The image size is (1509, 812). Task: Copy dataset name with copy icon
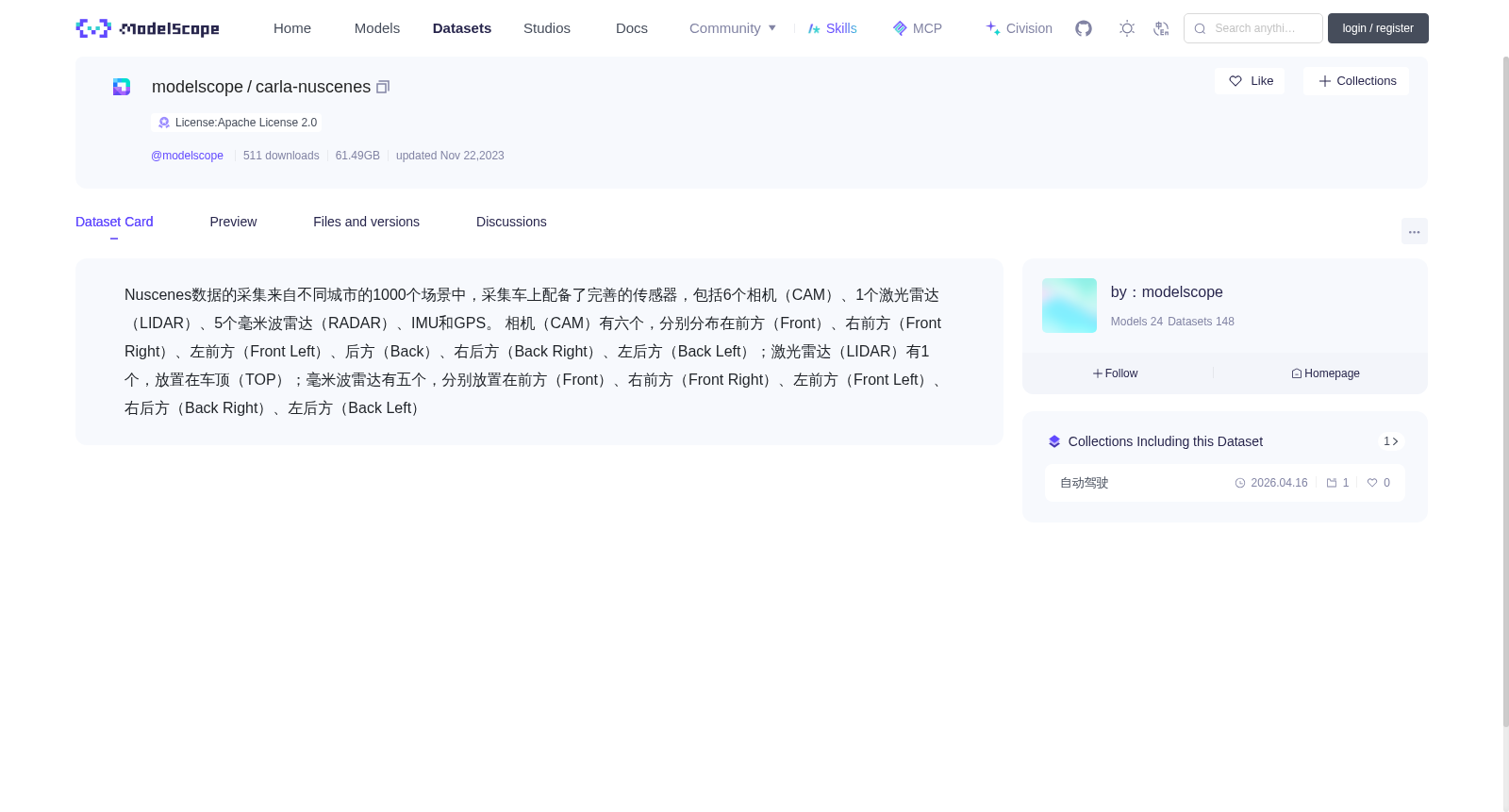(383, 87)
